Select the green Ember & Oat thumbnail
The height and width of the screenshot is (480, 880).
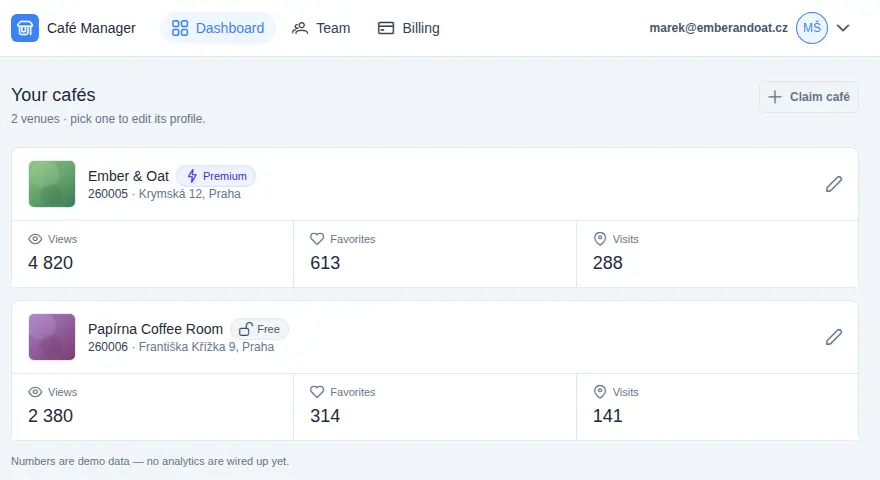pos(52,184)
